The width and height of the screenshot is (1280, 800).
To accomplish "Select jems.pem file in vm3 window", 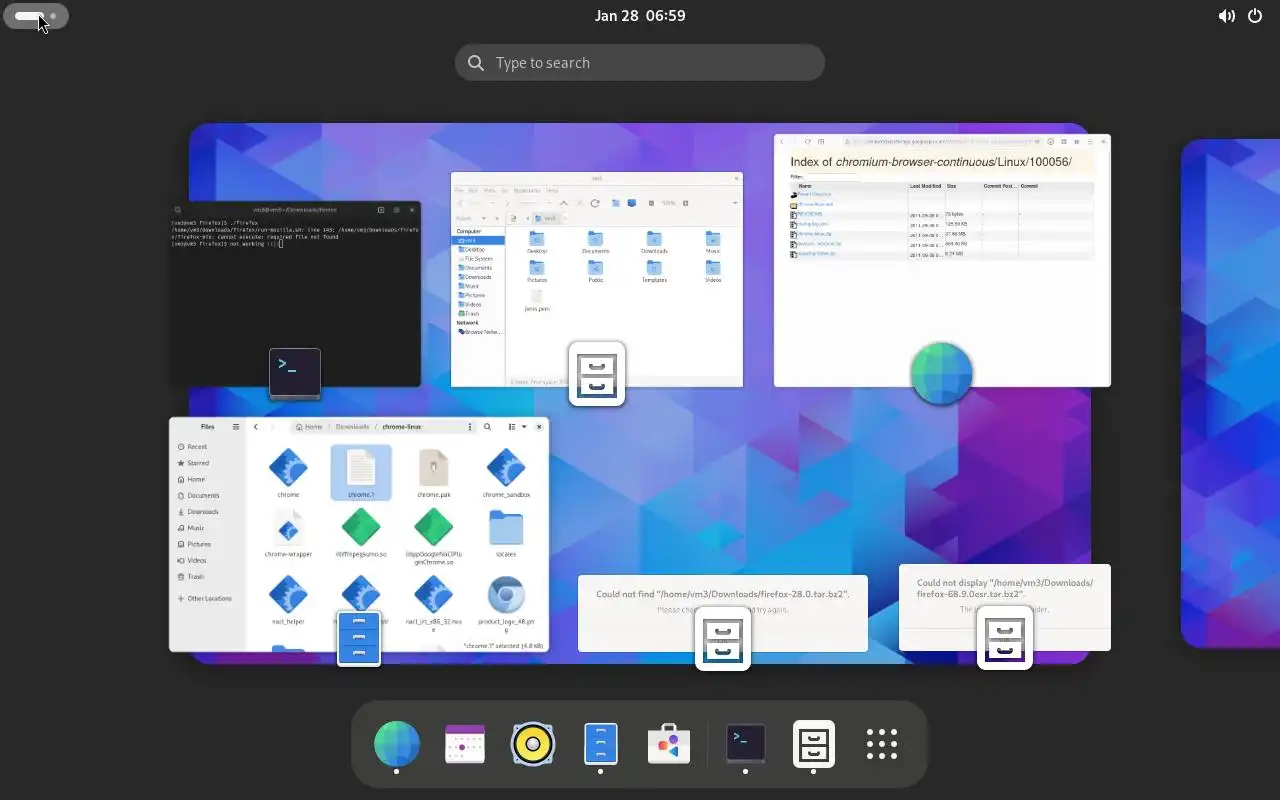I will point(537,301).
